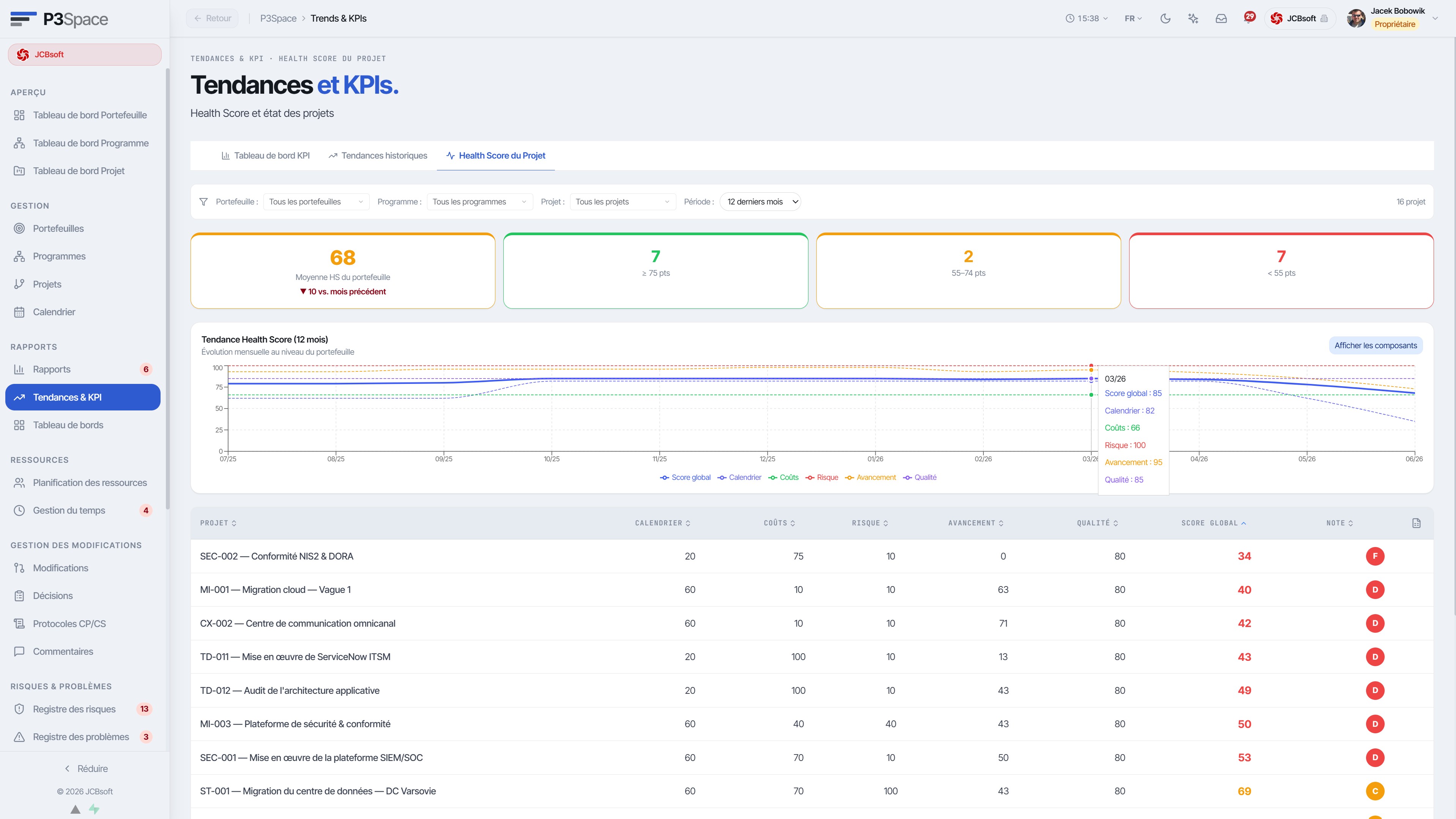Open JCBsoft organization selector in top bar

tap(1300, 19)
